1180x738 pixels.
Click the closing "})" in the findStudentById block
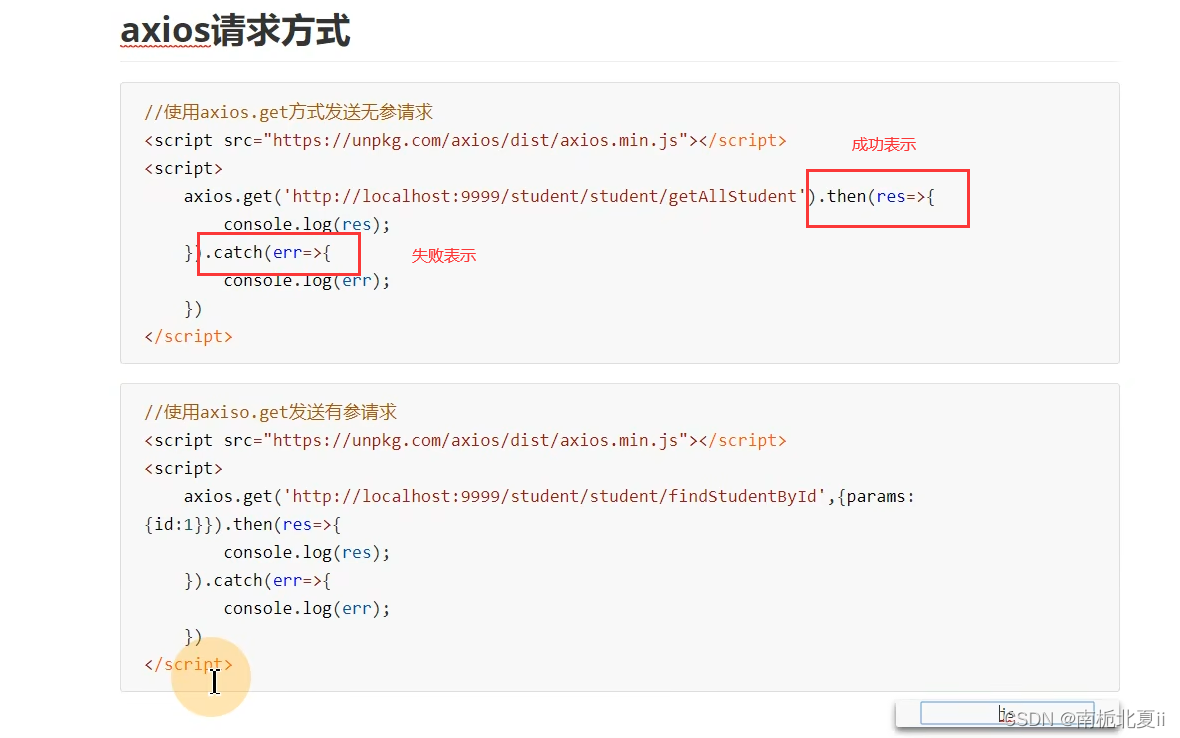click(x=193, y=637)
